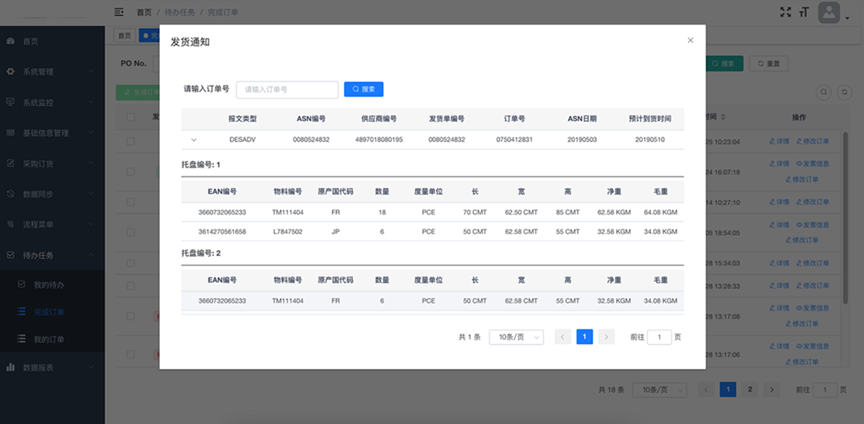This screenshot has width=864, height=424.
Task: Toggle the sidebar collapse hamburger icon
Action: [120, 12]
